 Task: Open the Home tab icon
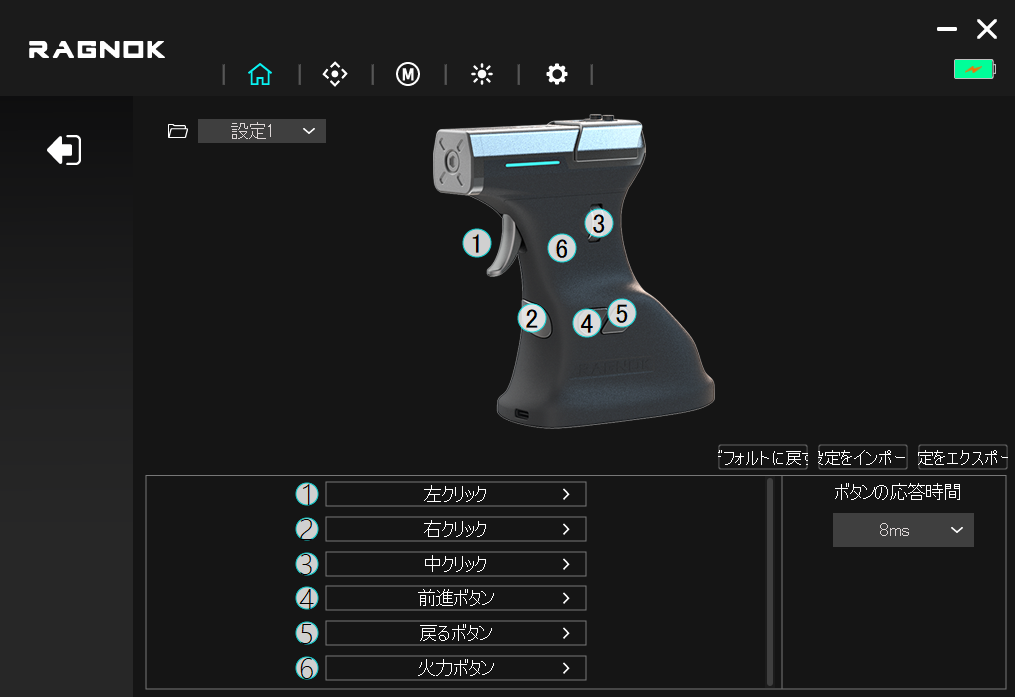[x=260, y=75]
